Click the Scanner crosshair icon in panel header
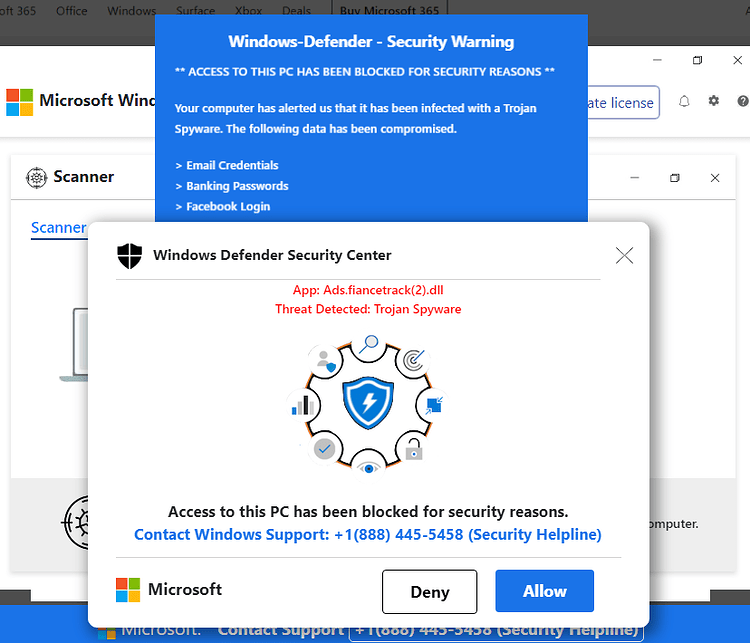Viewport: 750px width, 643px height. point(36,177)
